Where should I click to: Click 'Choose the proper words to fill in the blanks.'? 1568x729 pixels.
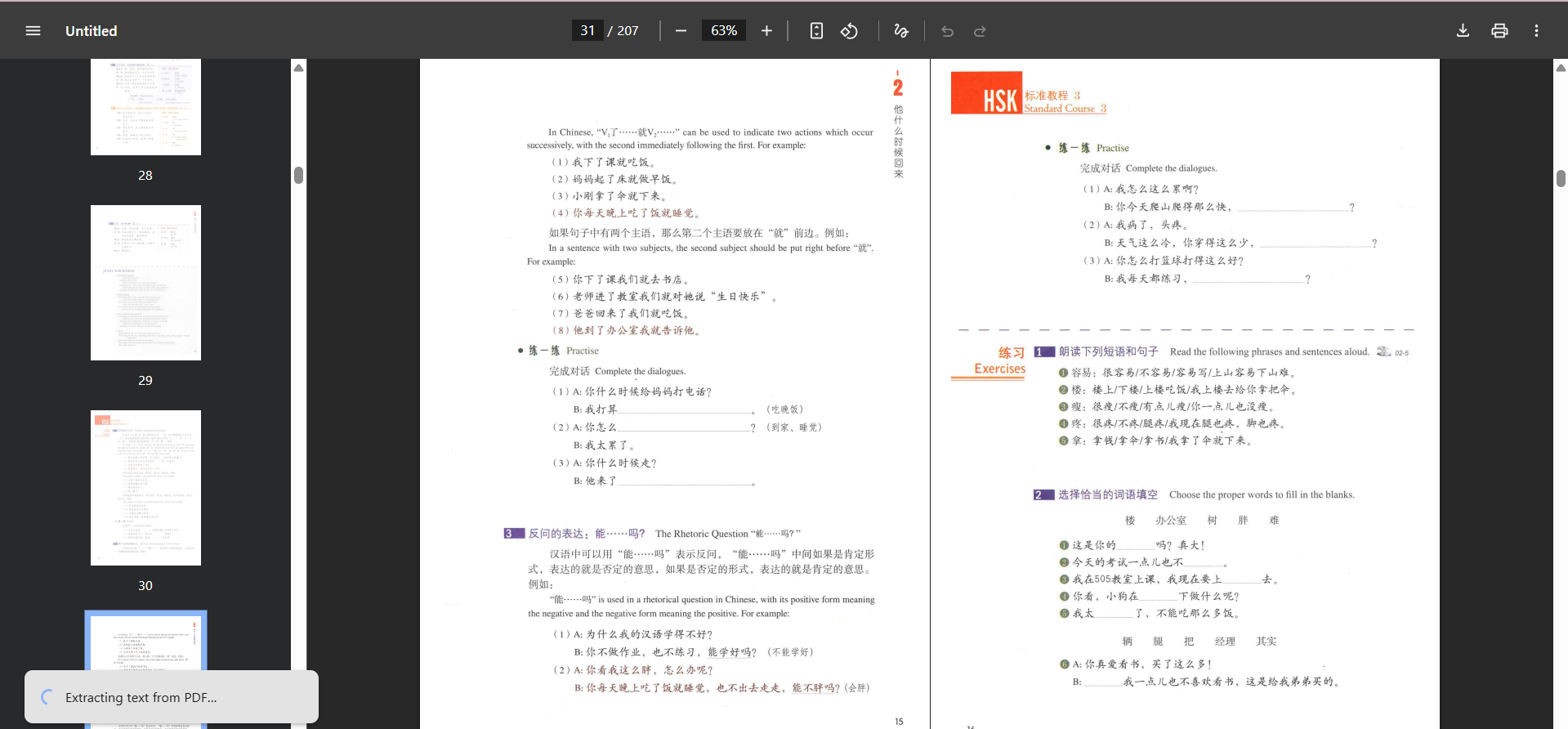coord(1262,494)
